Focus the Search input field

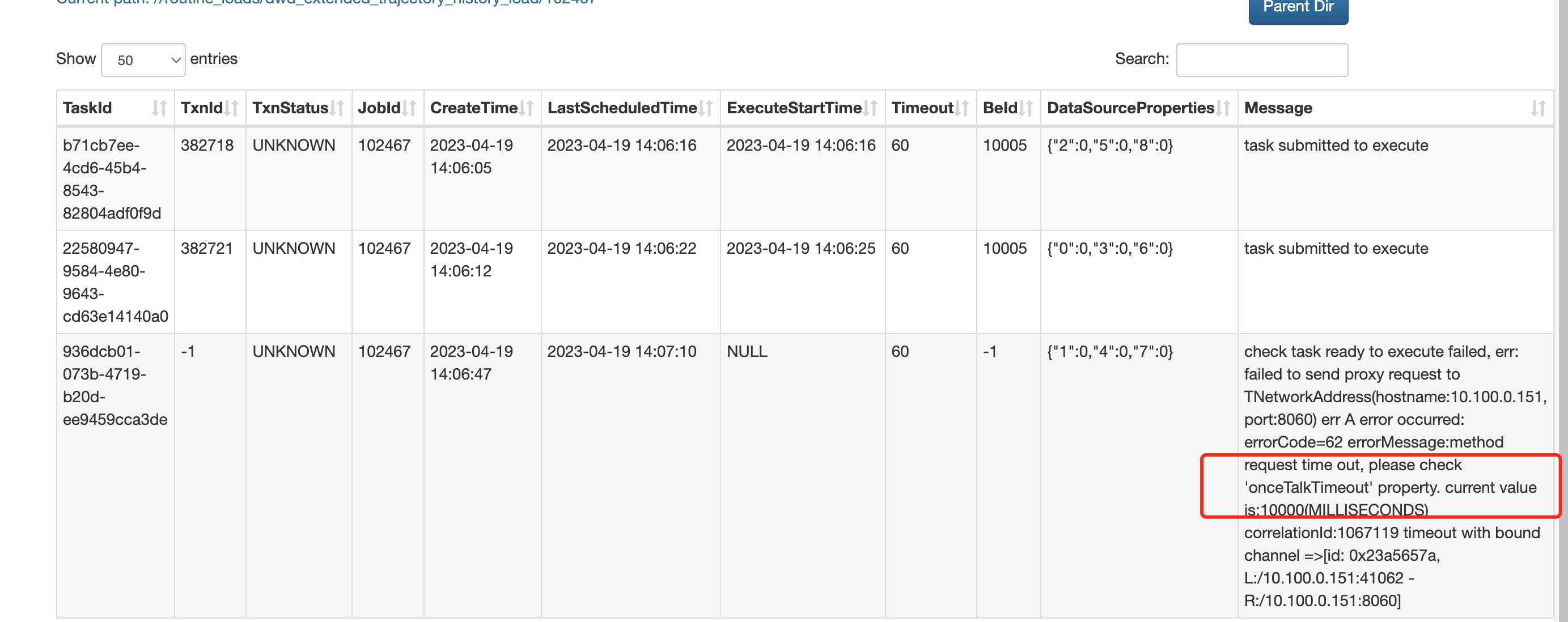[x=1262, y=59]
